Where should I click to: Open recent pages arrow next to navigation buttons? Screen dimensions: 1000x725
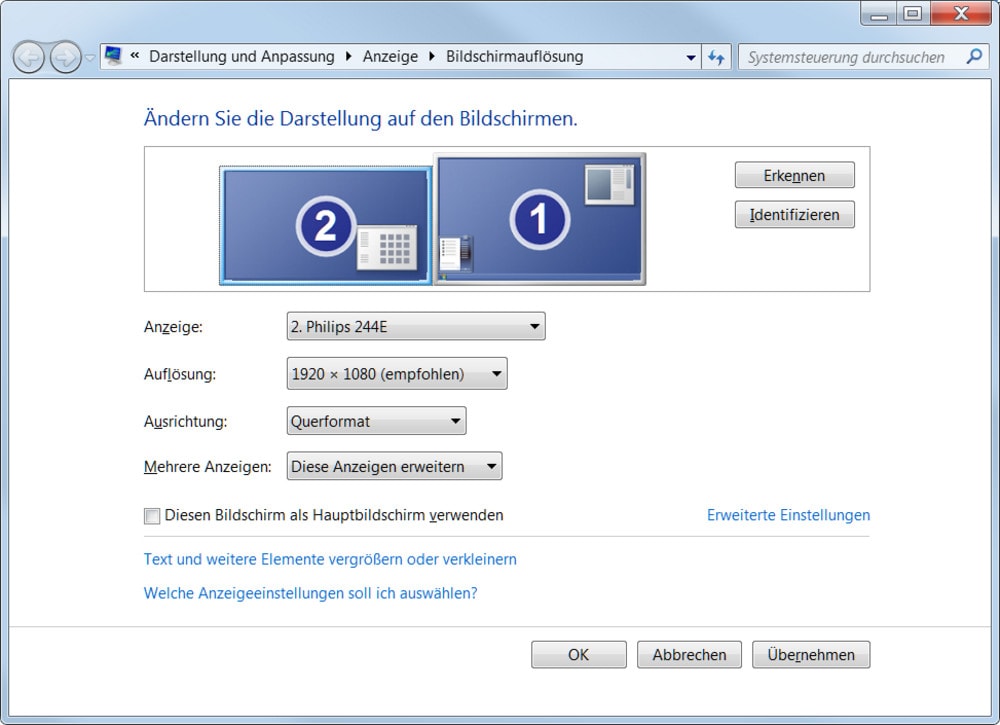(90, 58)
